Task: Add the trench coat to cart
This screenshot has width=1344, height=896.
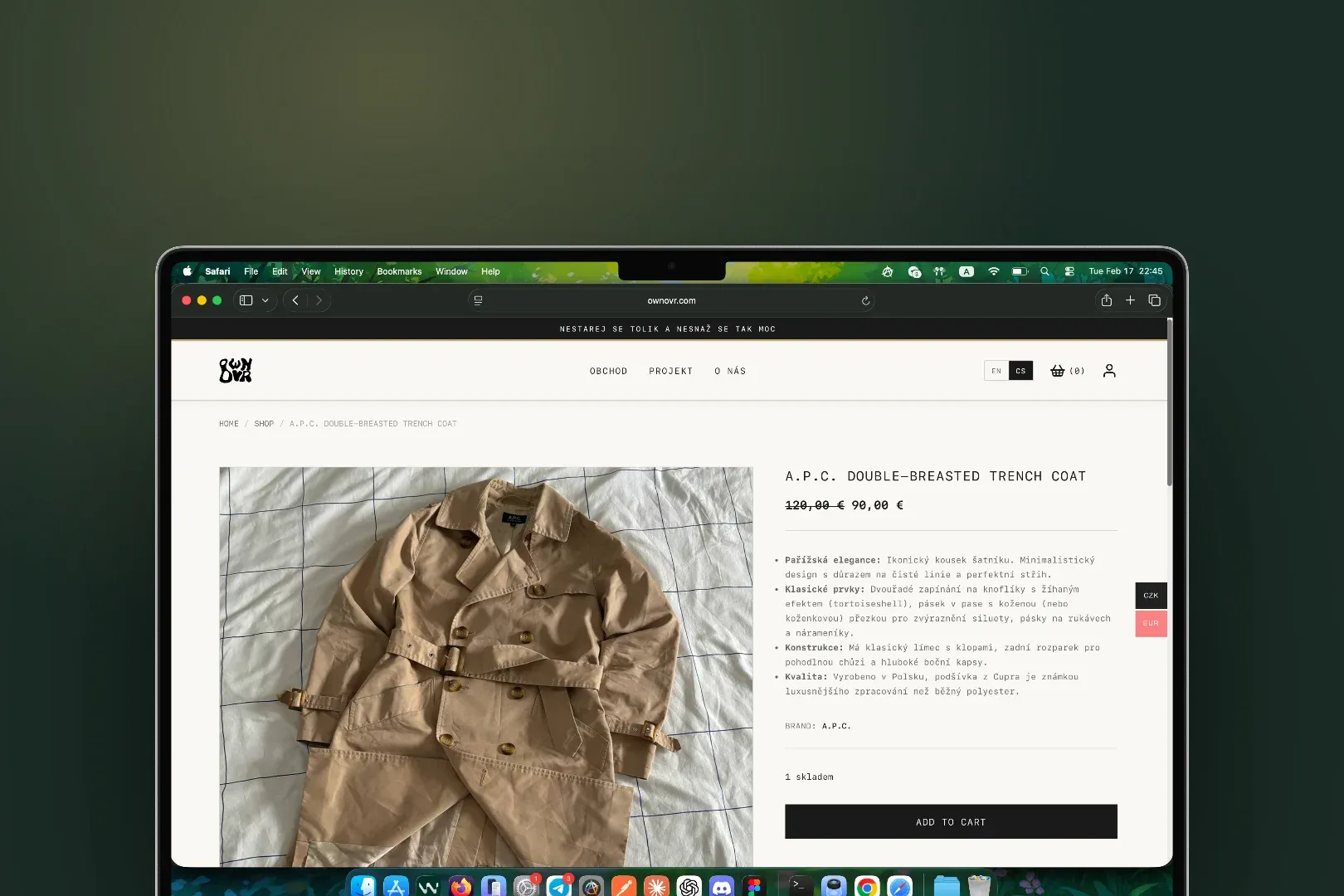Action: [x=951, y=821]
